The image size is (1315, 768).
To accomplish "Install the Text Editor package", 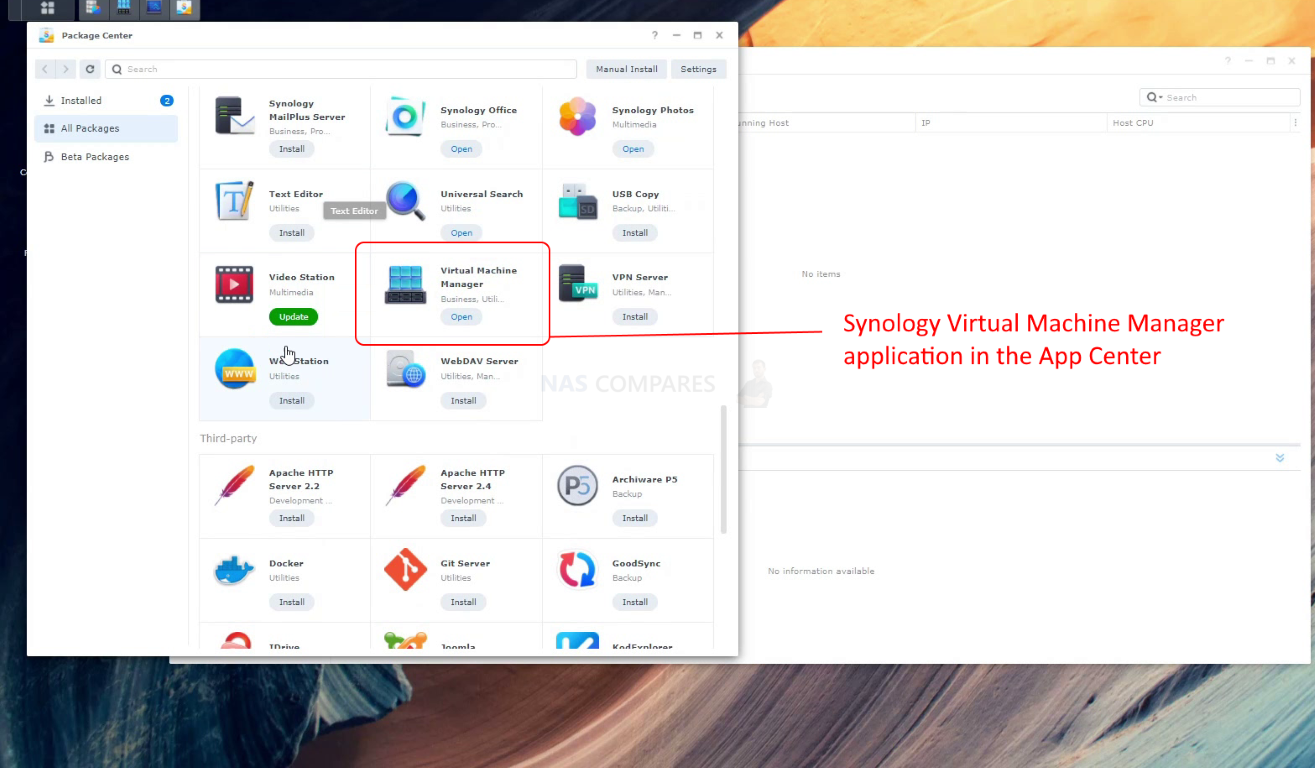I will click(x=292, y=232).
